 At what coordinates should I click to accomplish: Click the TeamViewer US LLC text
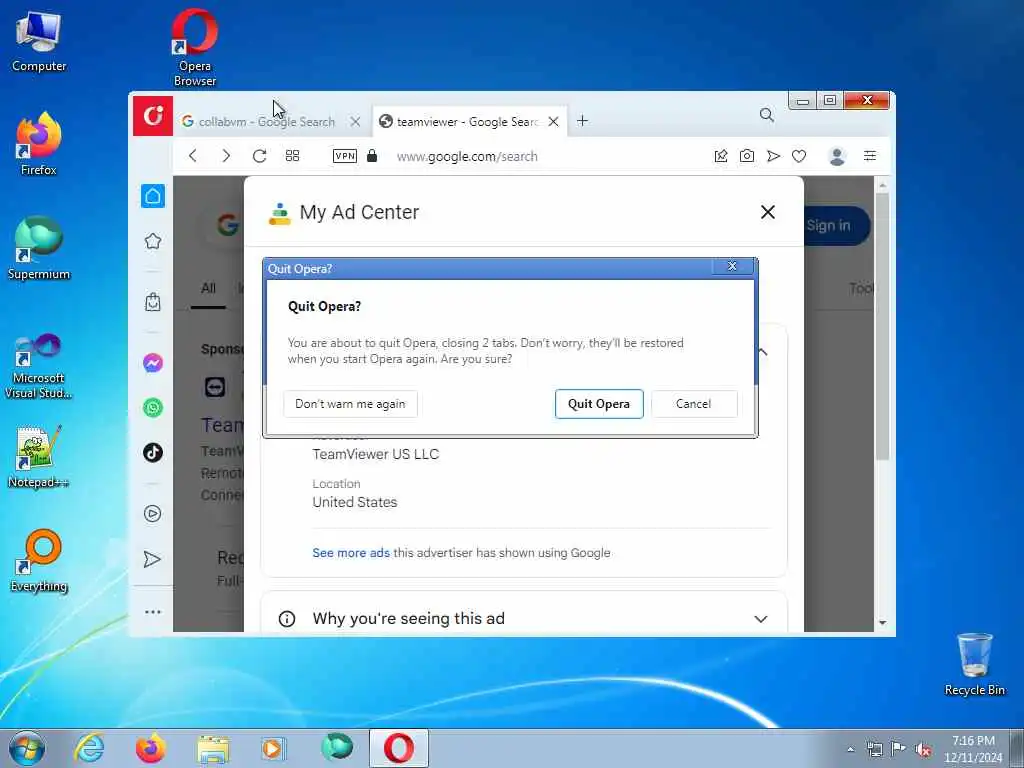click(x=376, y=454)
